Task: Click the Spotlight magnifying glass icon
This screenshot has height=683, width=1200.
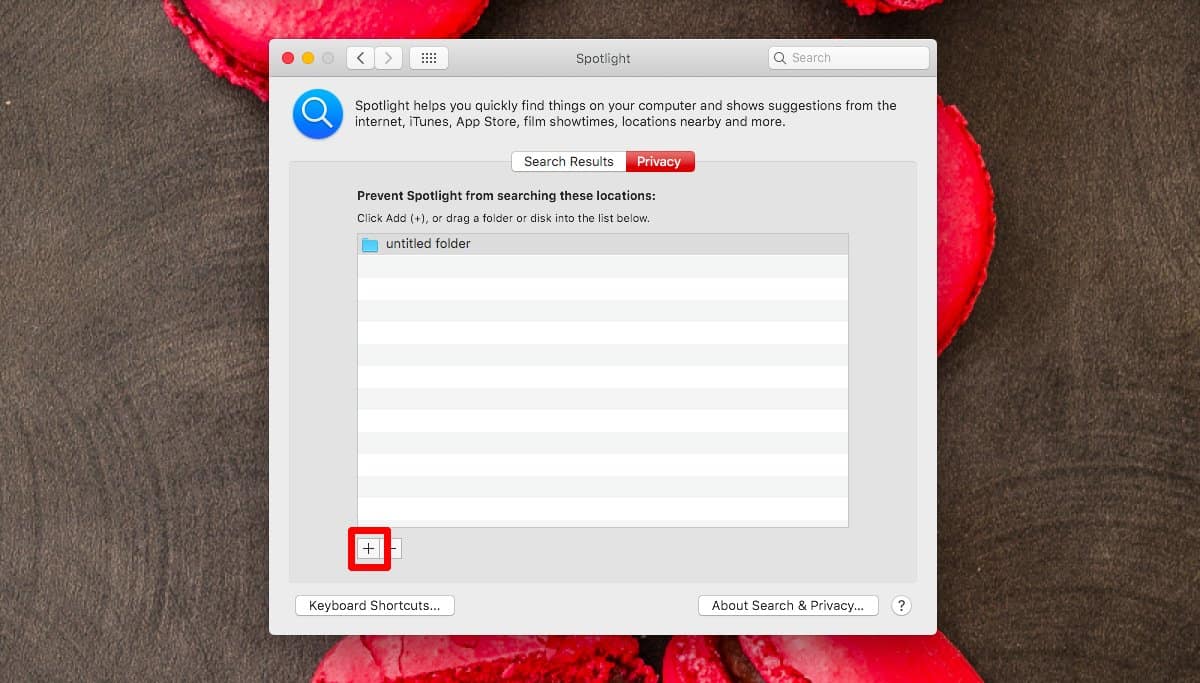Action: 317,113
